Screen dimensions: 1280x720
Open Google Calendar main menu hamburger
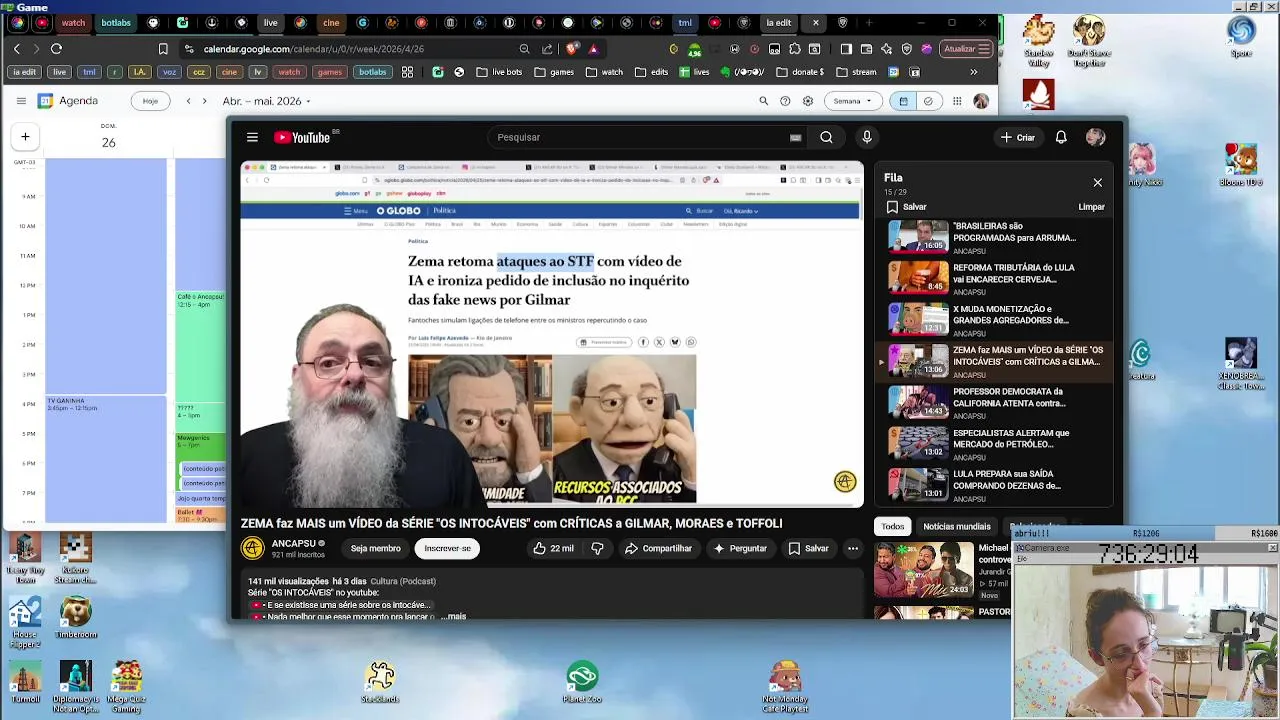(x=21, y=101)
